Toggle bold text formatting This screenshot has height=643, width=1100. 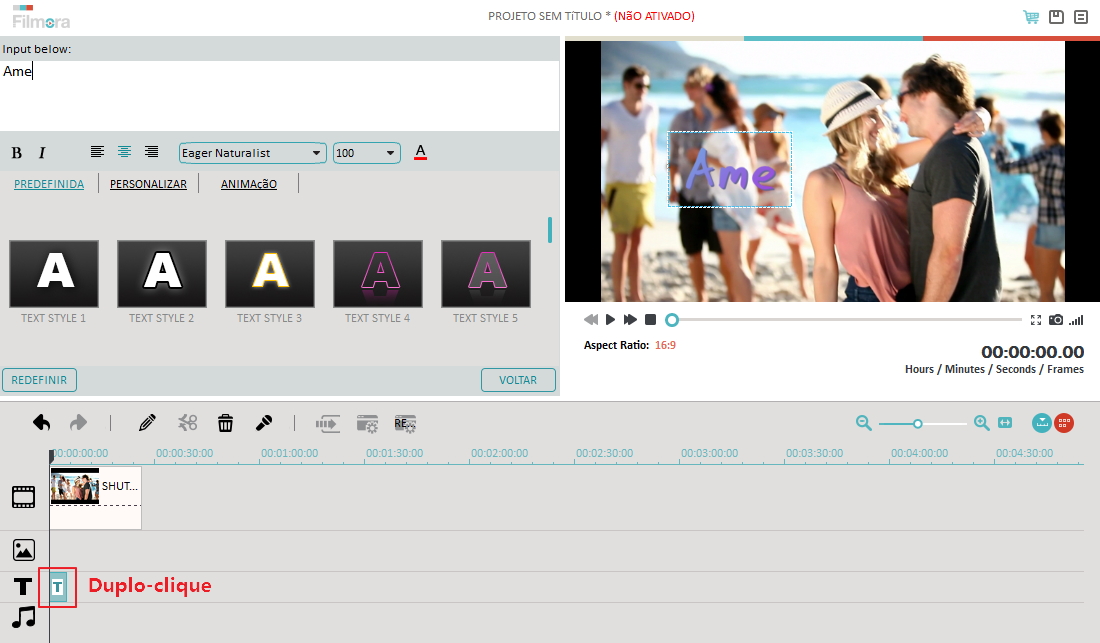[x=16, y=152]
